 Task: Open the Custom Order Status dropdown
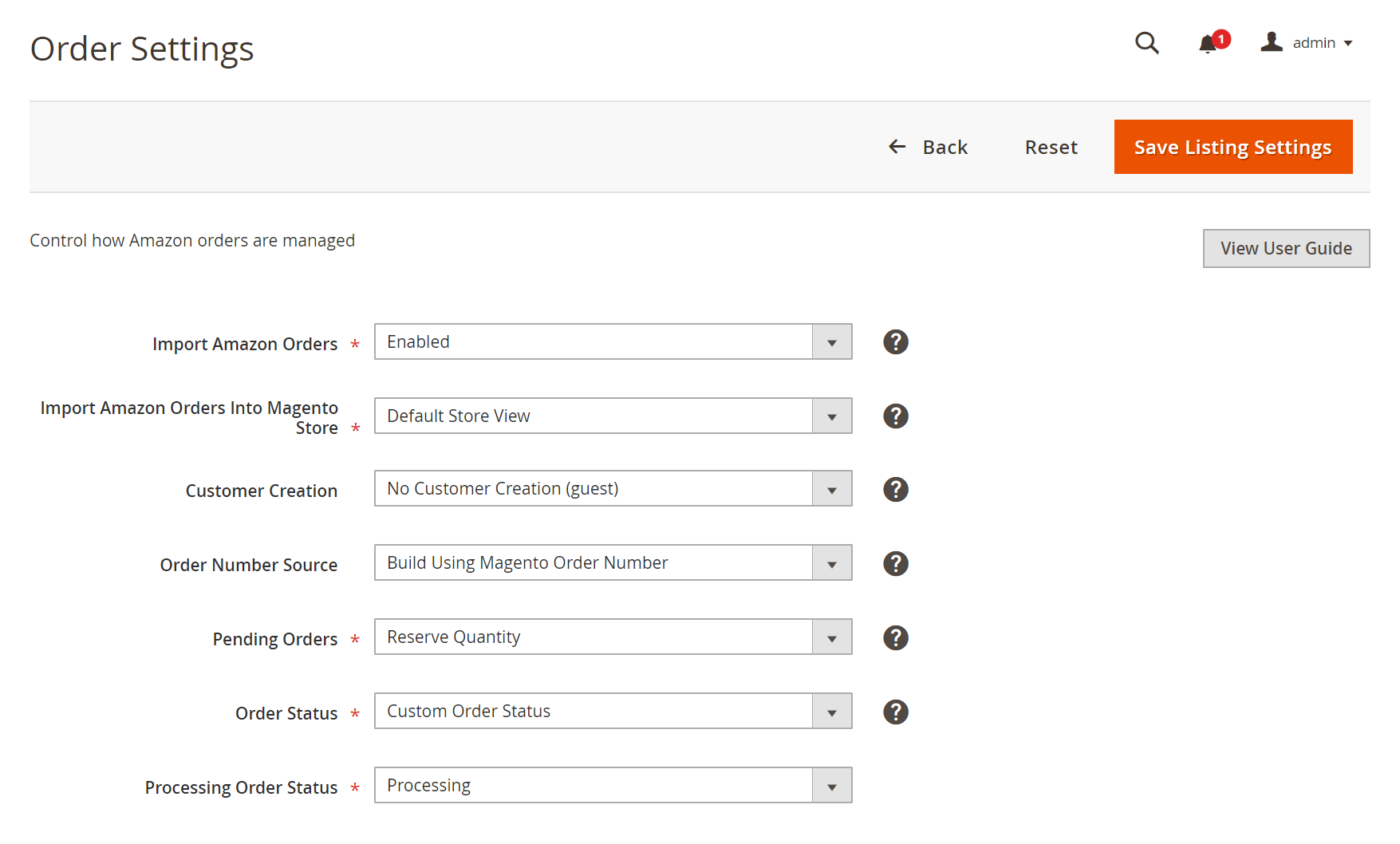[613, 711]
